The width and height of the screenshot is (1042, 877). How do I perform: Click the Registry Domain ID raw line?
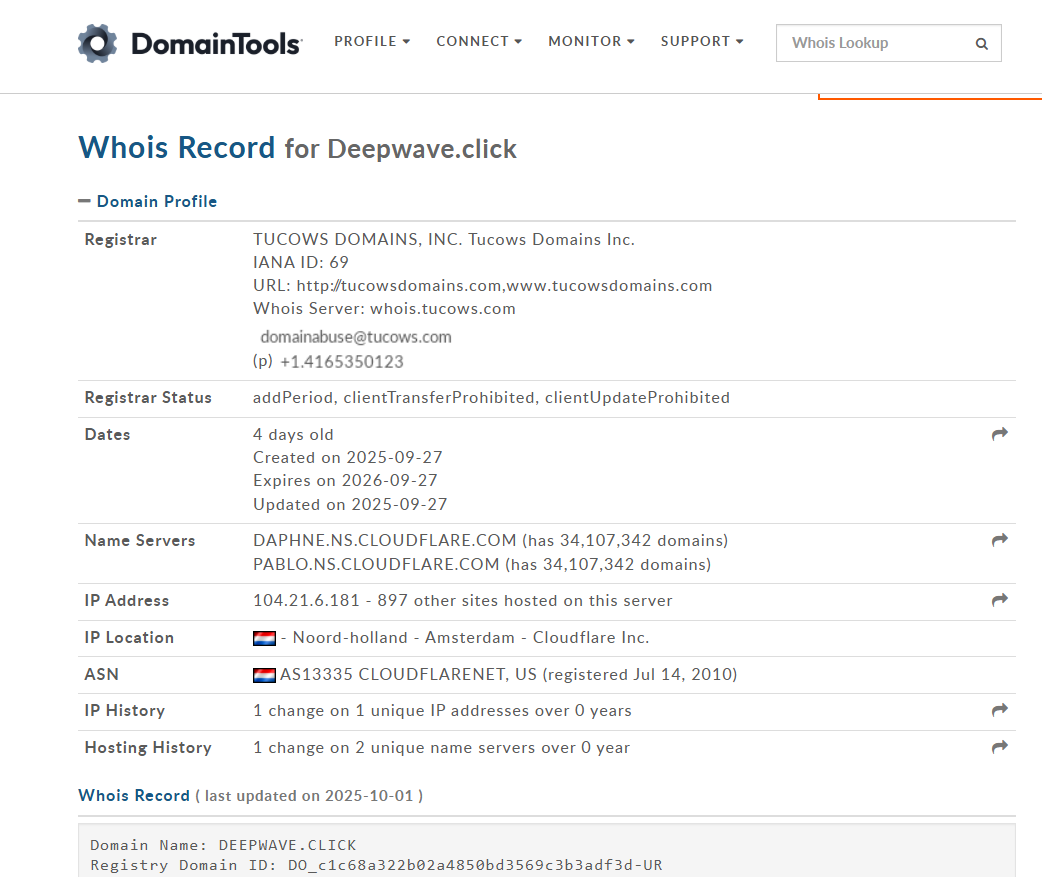click(x=376, y=865)
